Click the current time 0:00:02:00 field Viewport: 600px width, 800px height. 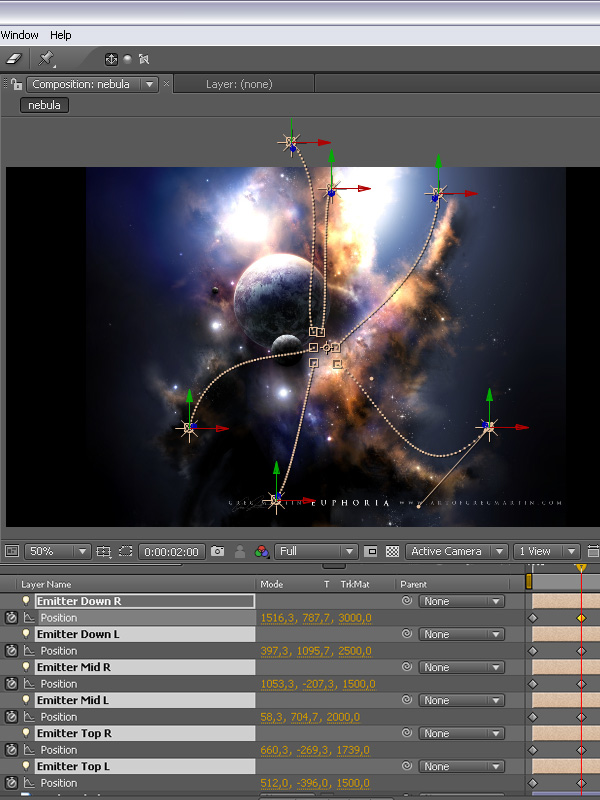pyautogui.click(x=171, y=552)
